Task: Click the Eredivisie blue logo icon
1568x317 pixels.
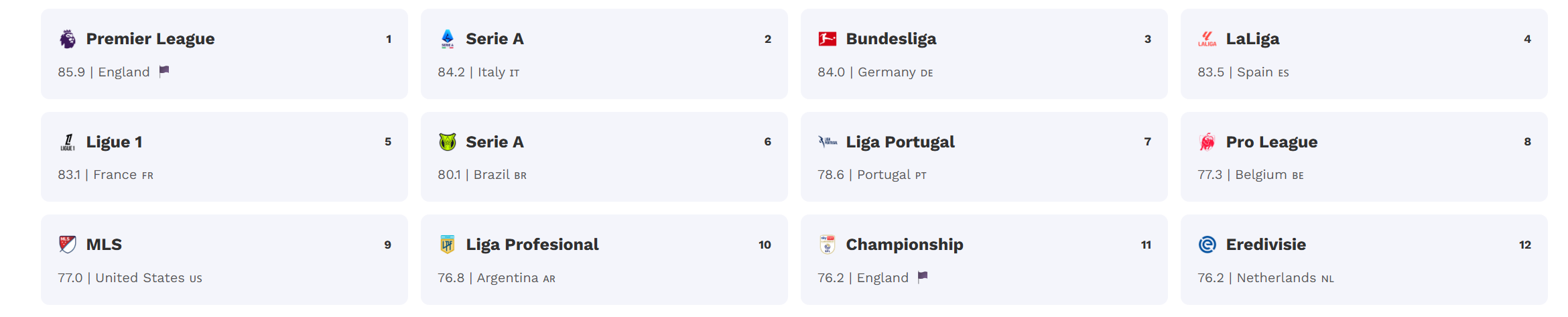Action: 1207,245
